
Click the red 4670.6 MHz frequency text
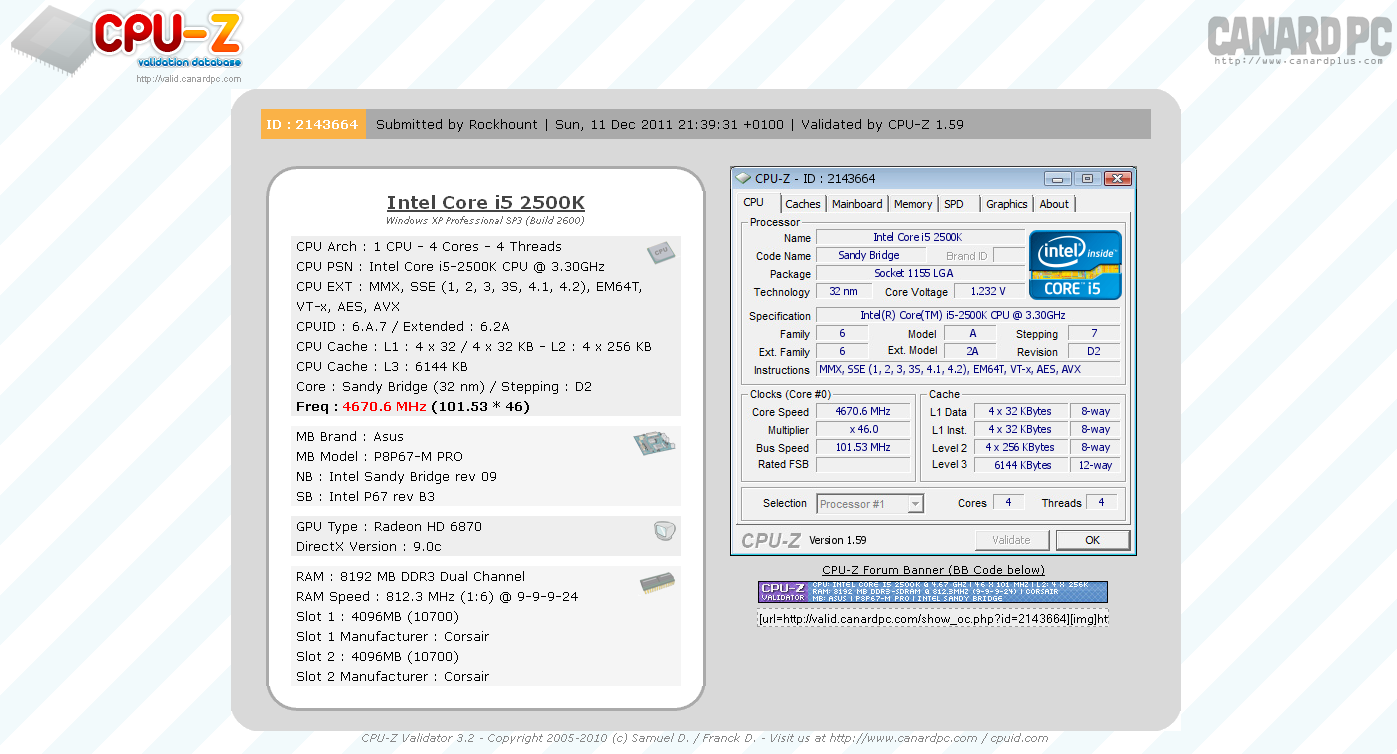pyautogui.click(x=384, y=407)
